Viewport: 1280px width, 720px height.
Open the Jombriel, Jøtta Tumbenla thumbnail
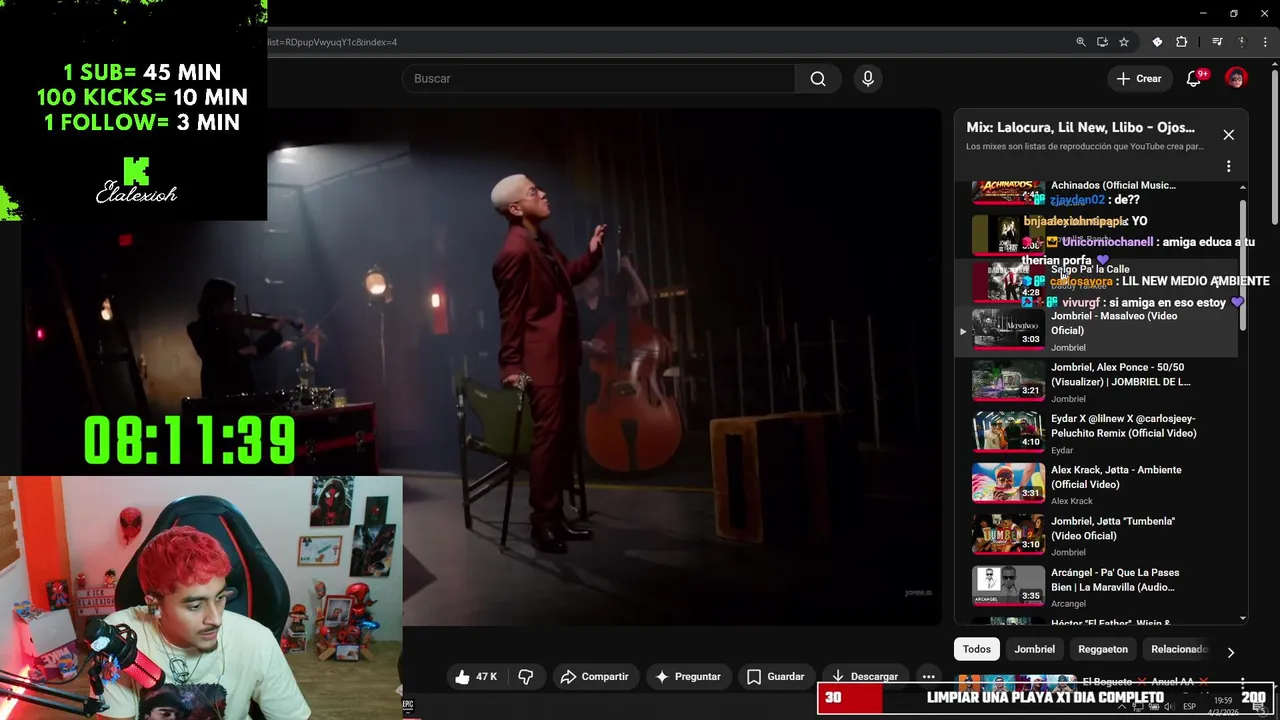1008,534
